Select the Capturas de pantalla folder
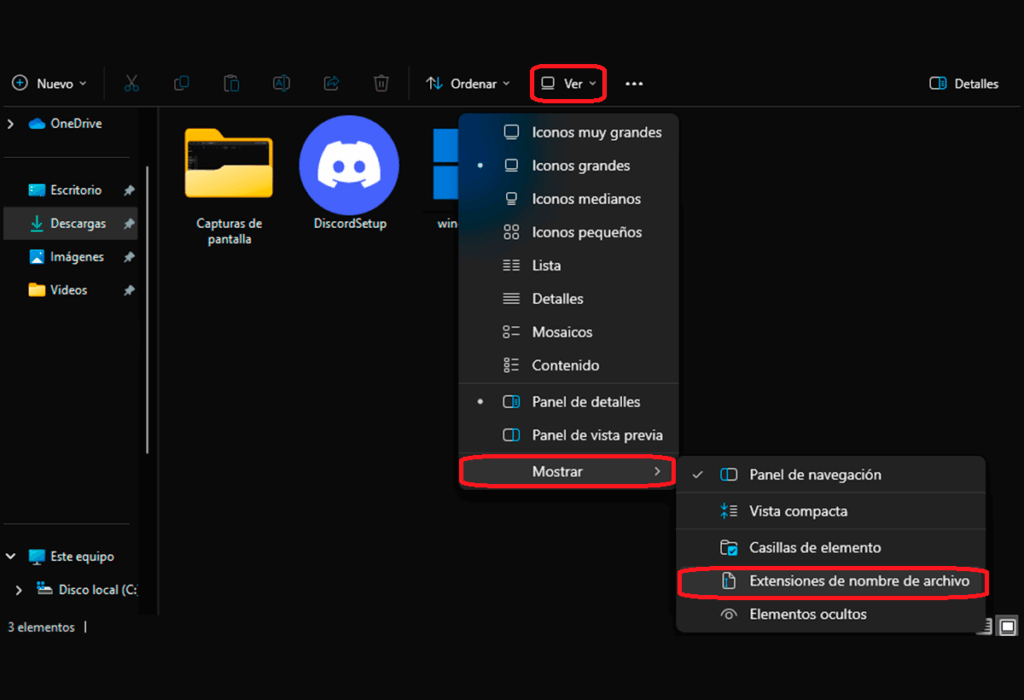Viewport: 1024px width, 700px height. 229,187
